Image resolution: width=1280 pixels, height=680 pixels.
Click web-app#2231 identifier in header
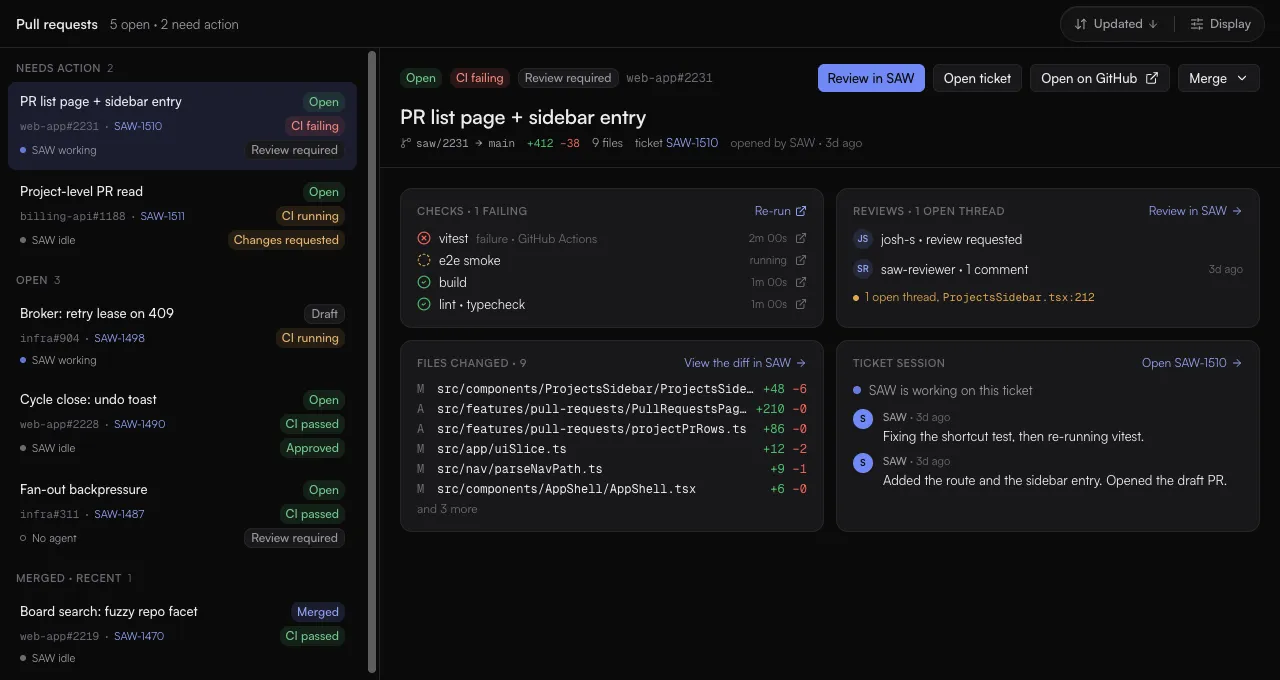click(669, 78)
